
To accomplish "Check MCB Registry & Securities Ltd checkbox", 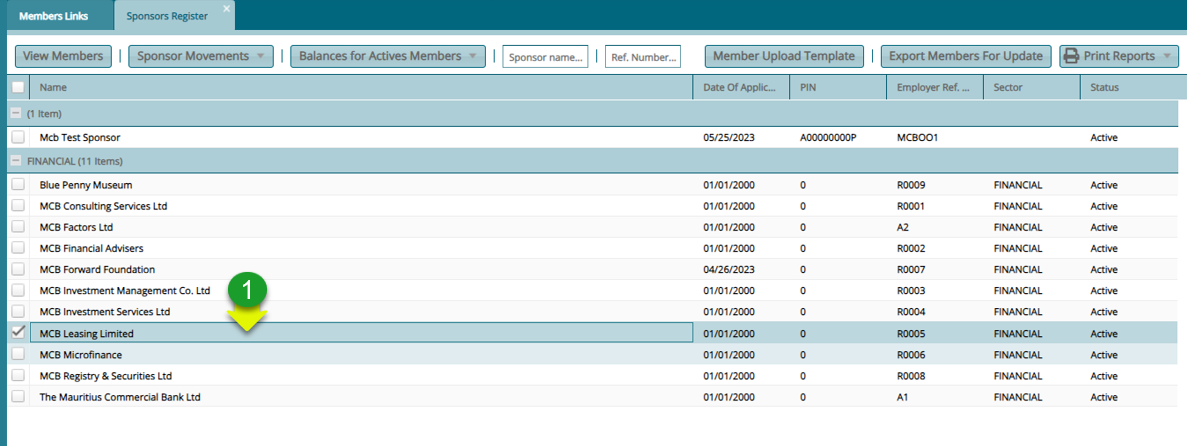I will click(18, 376).
